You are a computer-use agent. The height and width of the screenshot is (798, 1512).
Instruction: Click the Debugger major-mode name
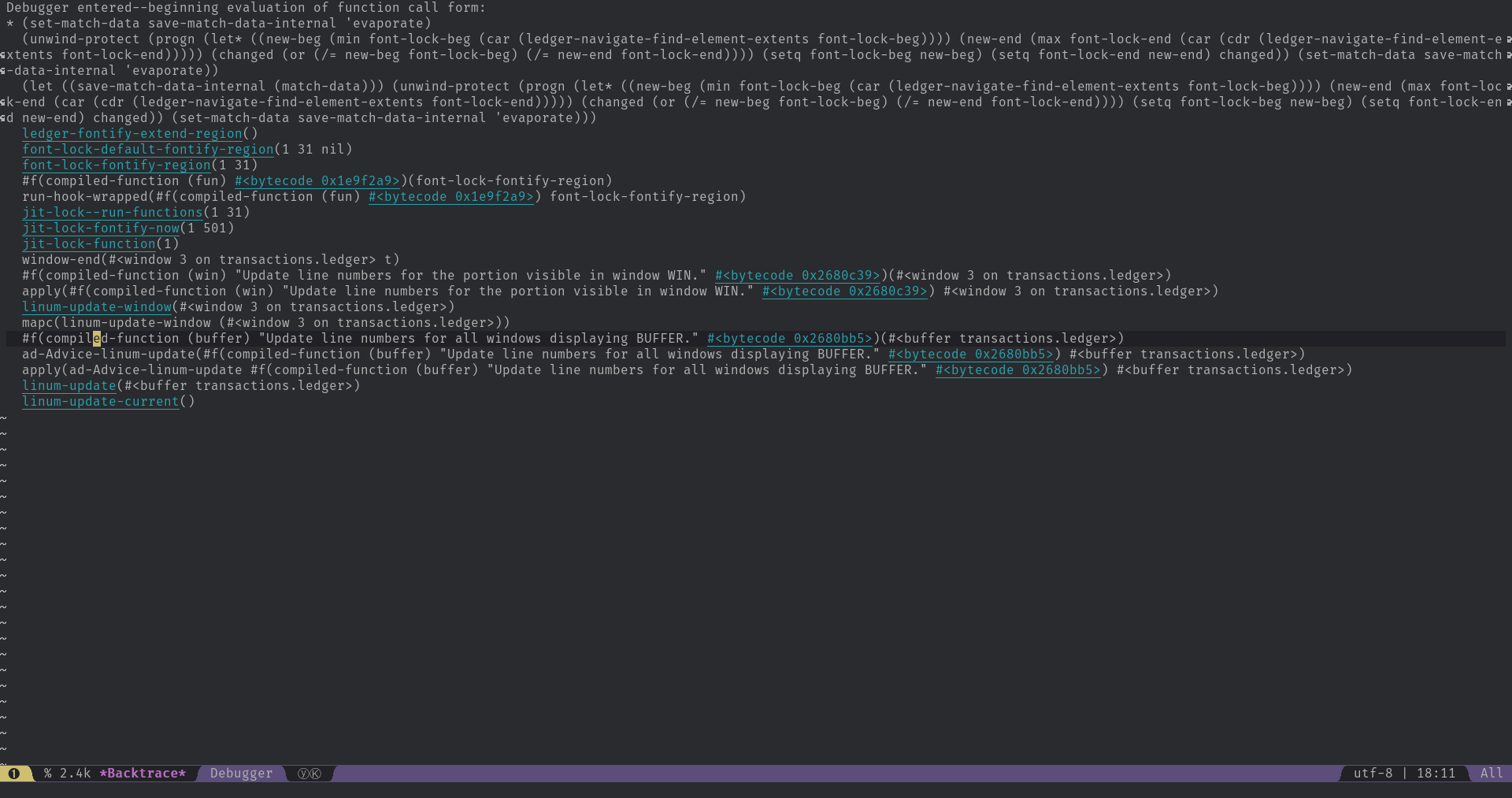click(x=241, y=773)
